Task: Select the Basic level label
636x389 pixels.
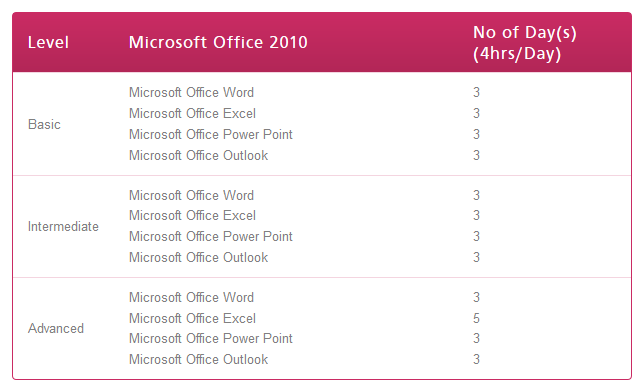Action: tap(44, 124)
